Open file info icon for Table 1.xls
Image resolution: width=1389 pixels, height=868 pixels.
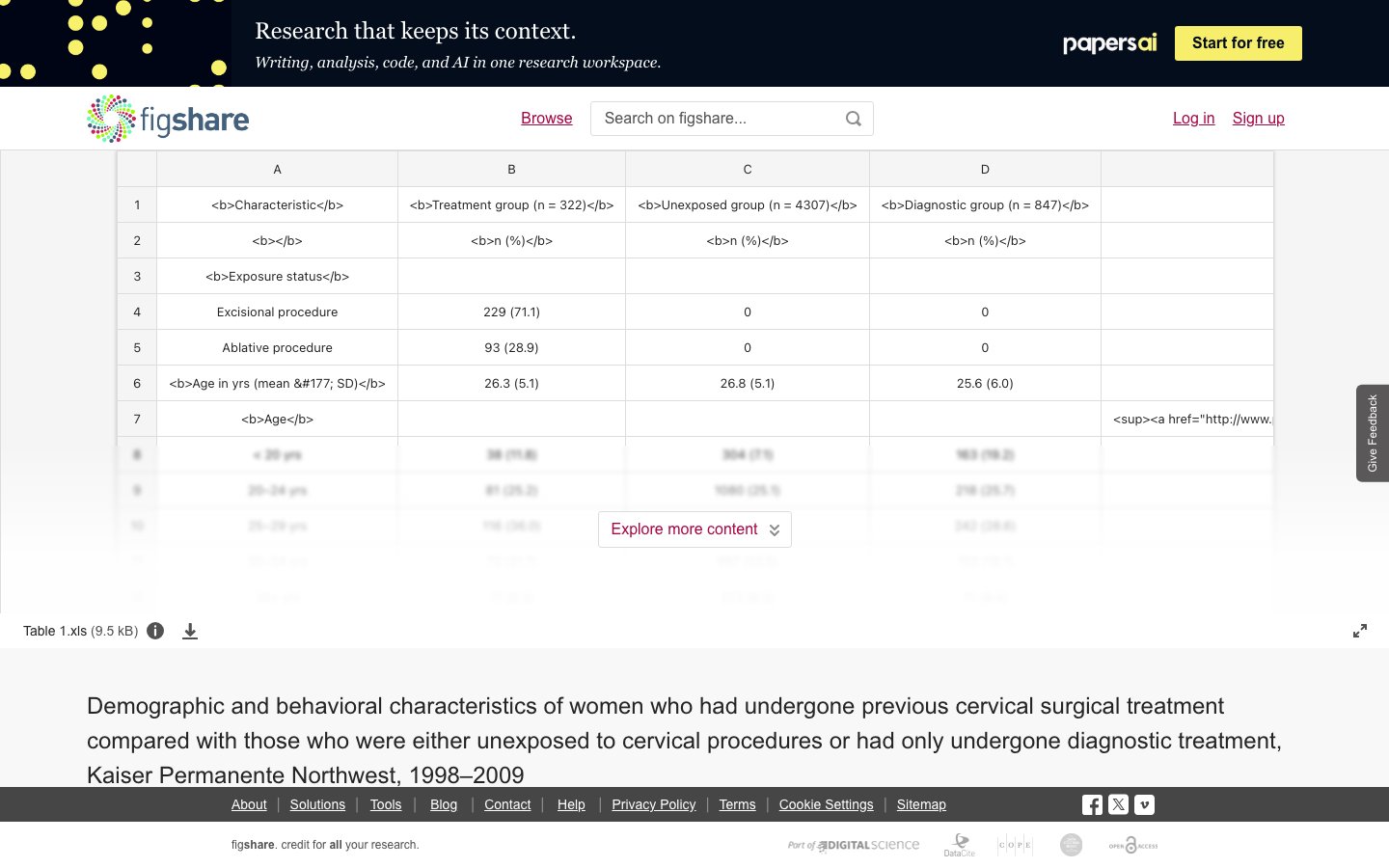click(x=155, y=631)
